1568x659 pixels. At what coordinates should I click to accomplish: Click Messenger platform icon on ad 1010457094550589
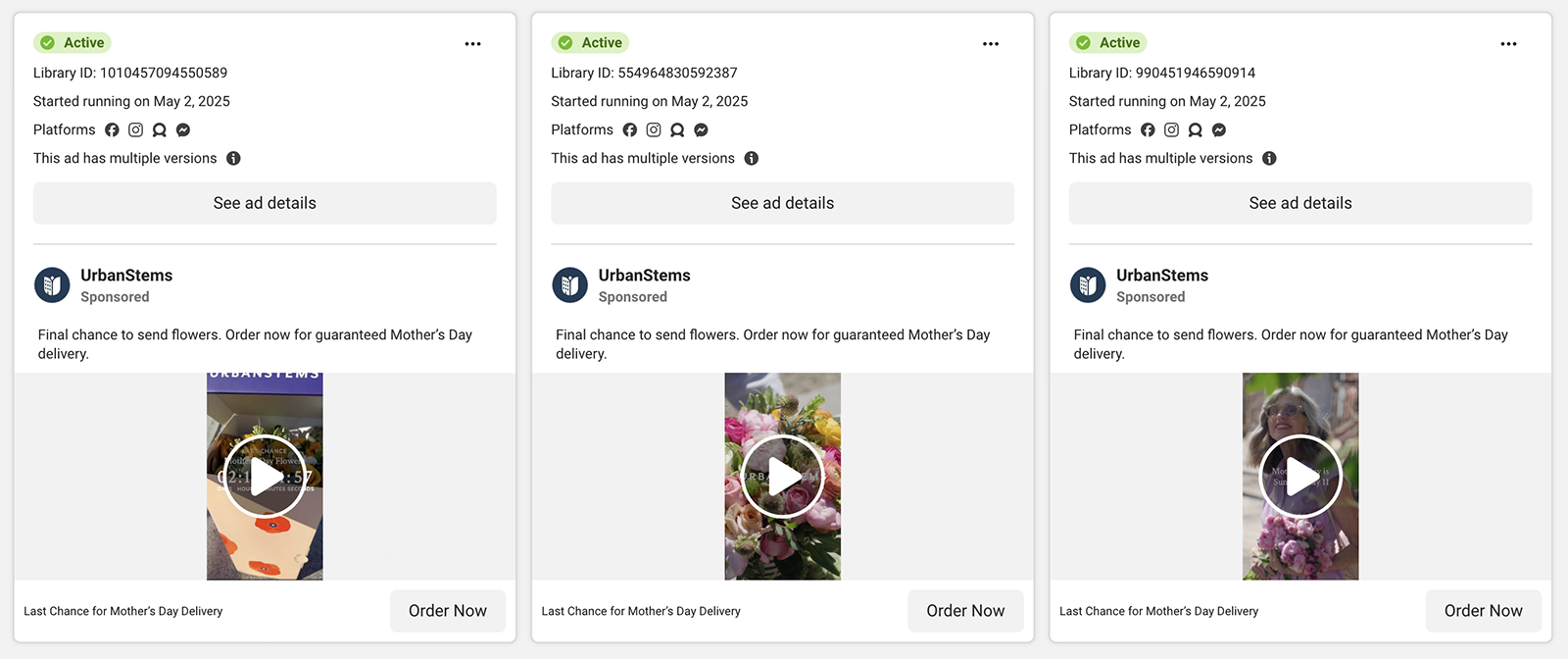[x=183, y=129]
